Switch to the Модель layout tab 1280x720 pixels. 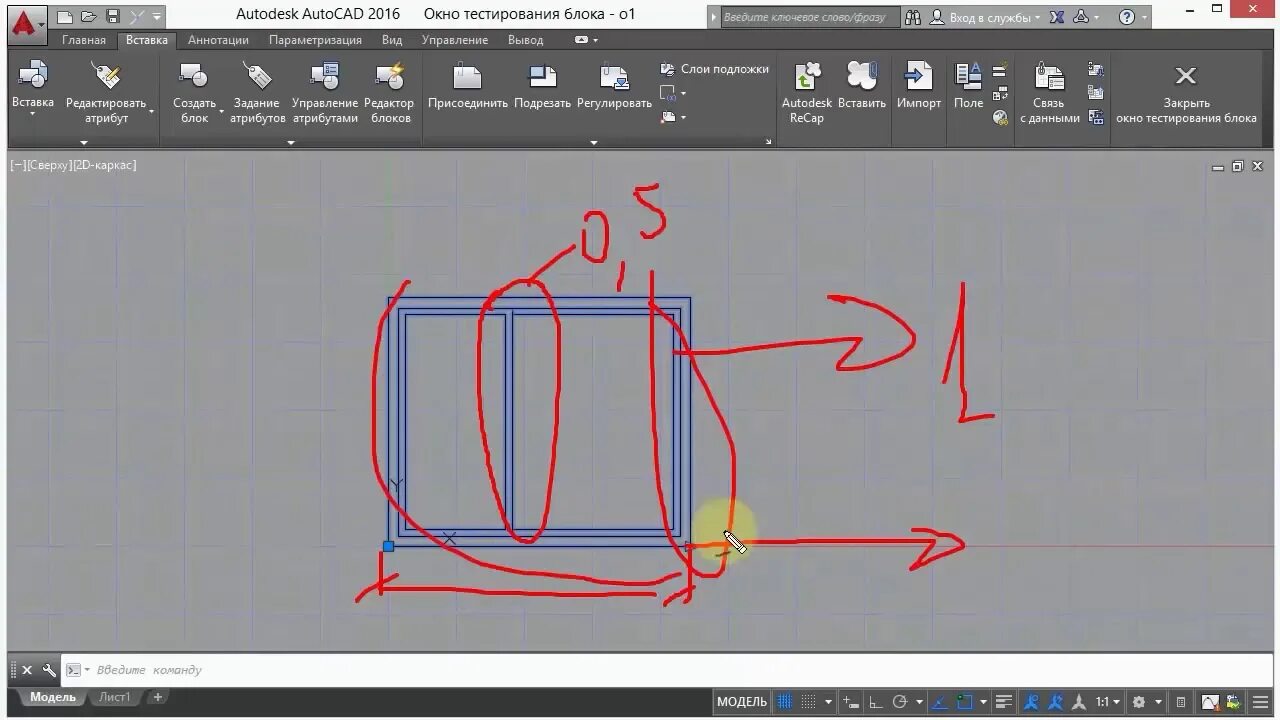(52, 697)
